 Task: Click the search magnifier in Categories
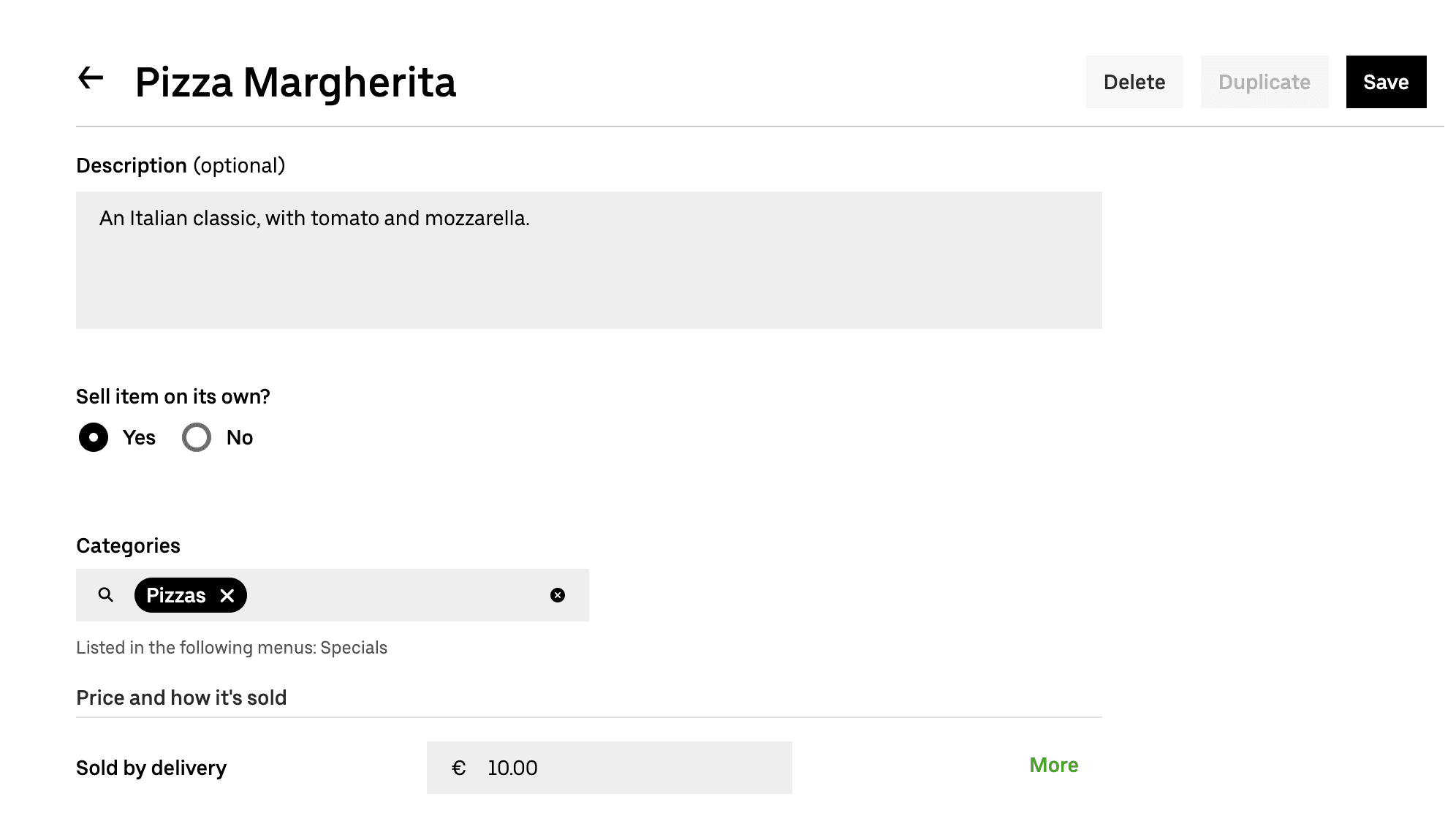[x=106, y=595]
